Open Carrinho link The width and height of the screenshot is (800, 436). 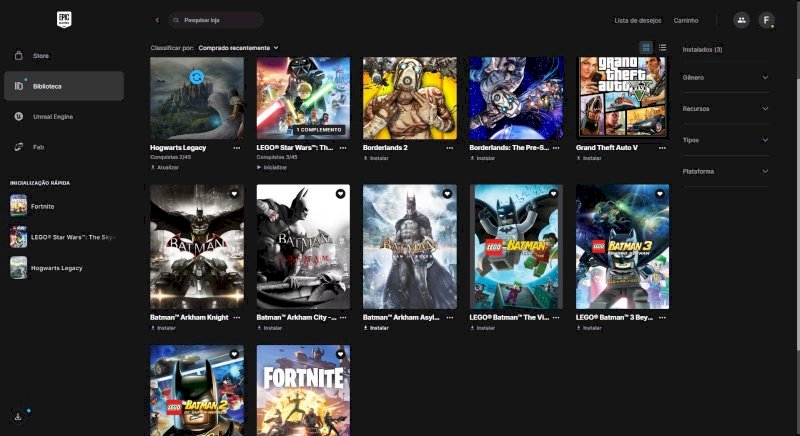(x=686, y=20)
